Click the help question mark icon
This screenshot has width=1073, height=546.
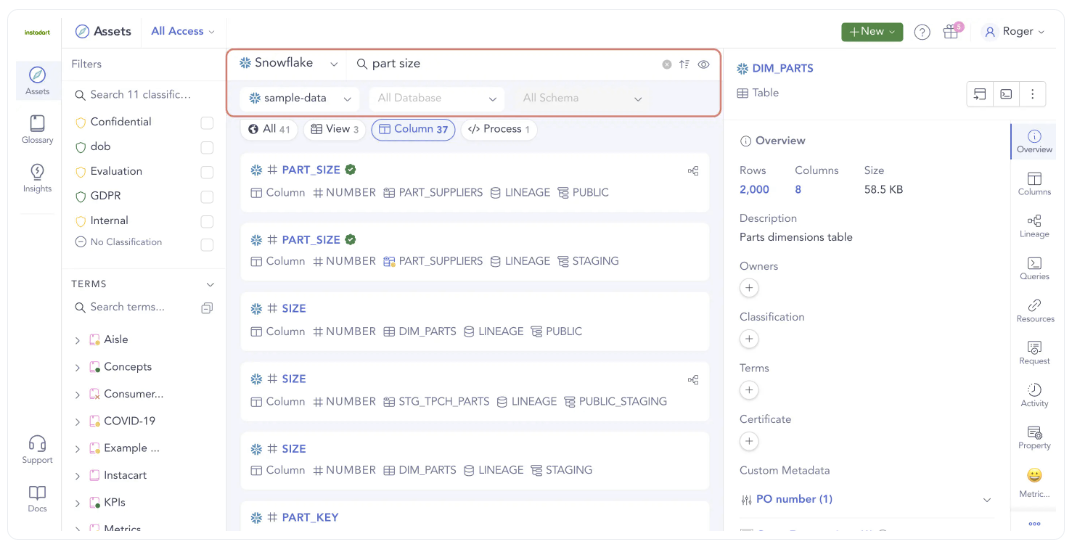[x=922, y=32]
